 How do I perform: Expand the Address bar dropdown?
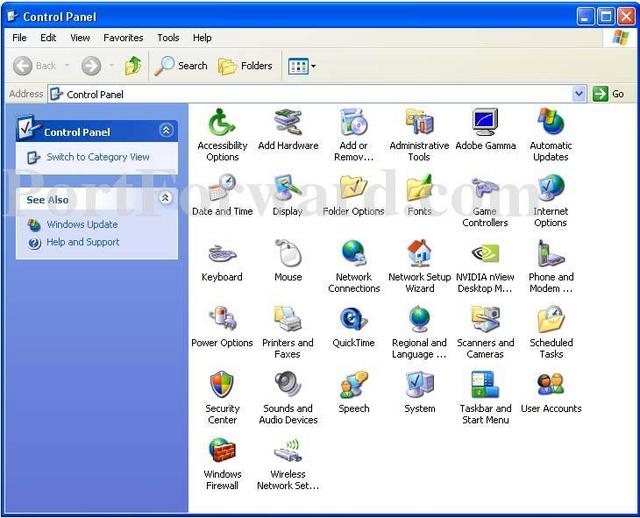[579, 94]
